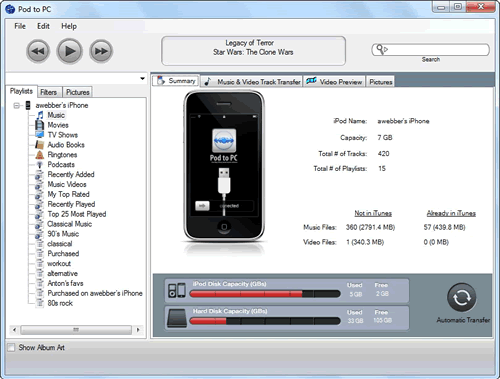Select the Playlists sidebar tab
Screen dimensions: 500x379
[21, 91]
